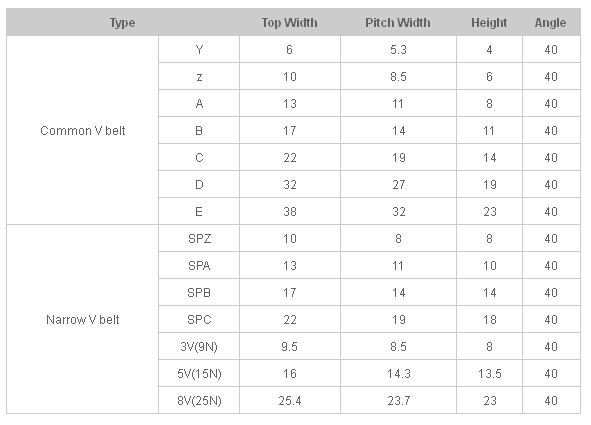Click the pitch width value 23.7

point(398,401)
